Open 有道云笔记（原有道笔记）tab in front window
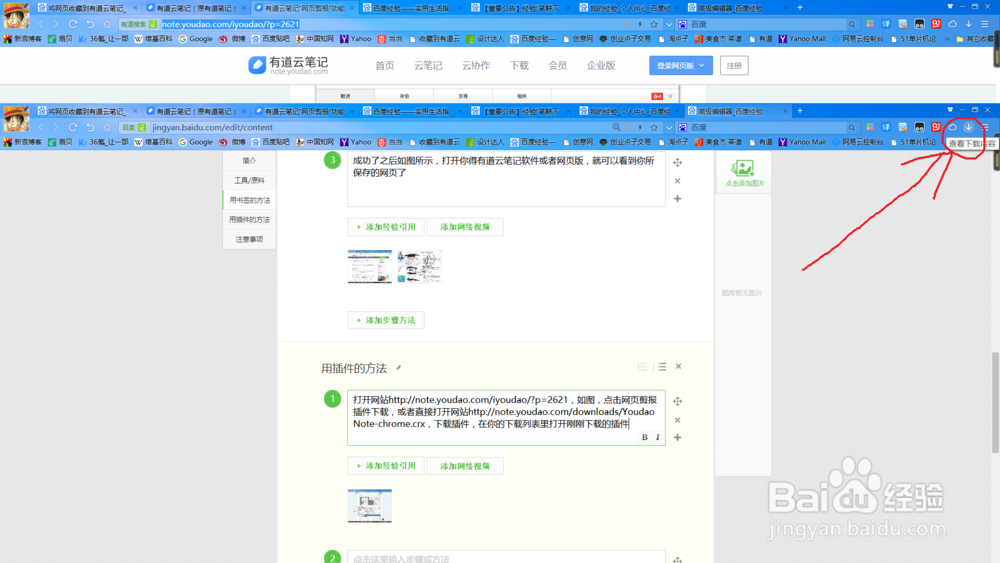 tap(196, 112)
